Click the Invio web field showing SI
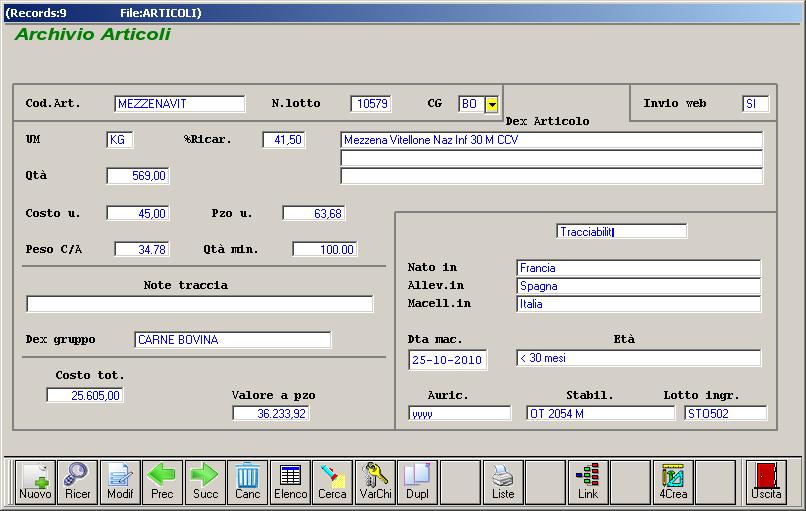Image resolution: width=806 pixels, height=511 pixels. (x=755, y=104)
